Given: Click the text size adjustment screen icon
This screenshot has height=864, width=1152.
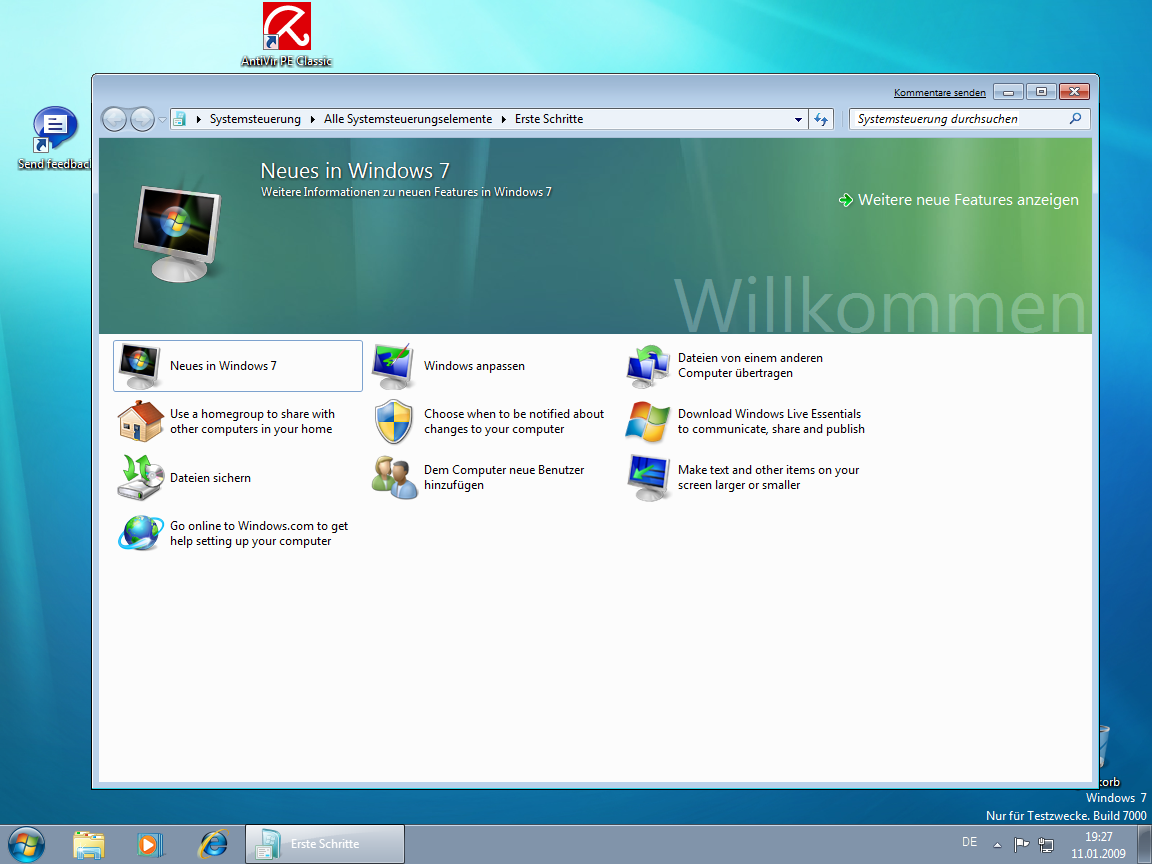Looking at the screenshot, I should [647, 477].
